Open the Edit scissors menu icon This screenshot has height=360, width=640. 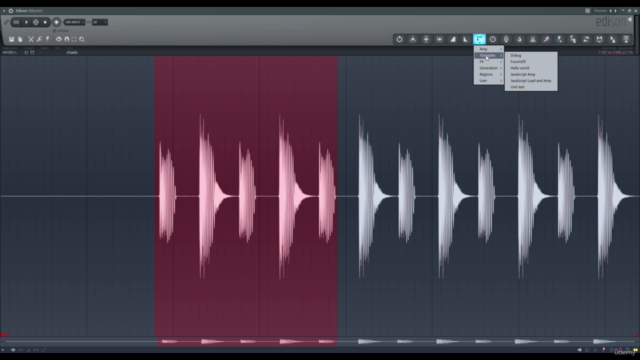pos(31,39)
